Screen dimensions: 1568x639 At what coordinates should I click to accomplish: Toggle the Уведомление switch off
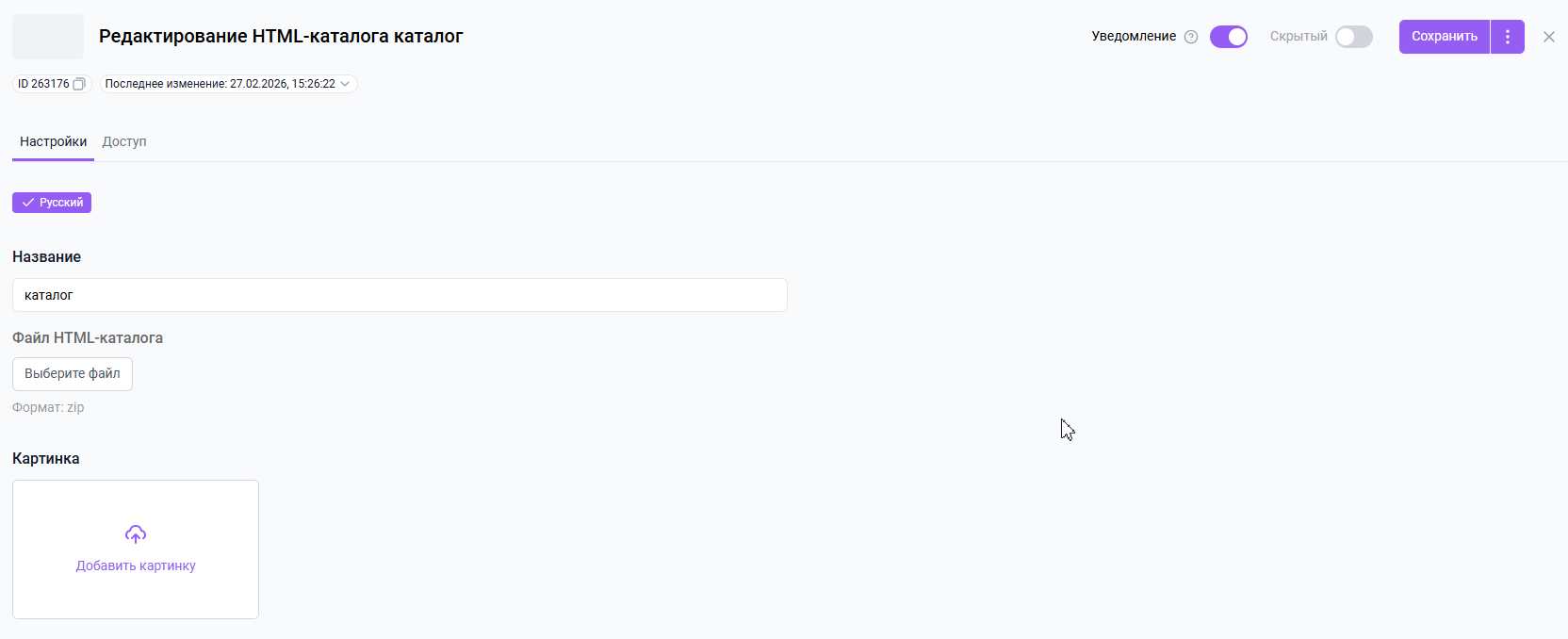(x=1229, y=37)
